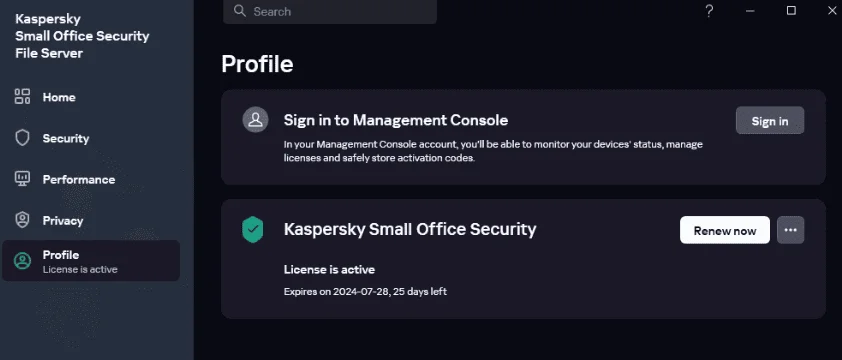Click the Profile person icon in sidebar
This screenshot has height=360, width=842.
pos(22,261)
